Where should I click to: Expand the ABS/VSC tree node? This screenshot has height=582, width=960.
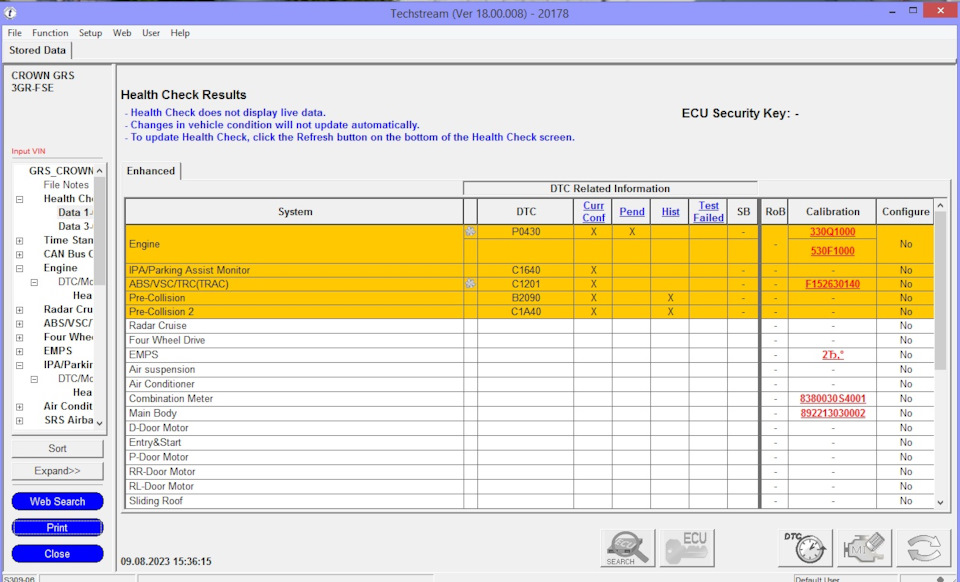coord(20,324)
